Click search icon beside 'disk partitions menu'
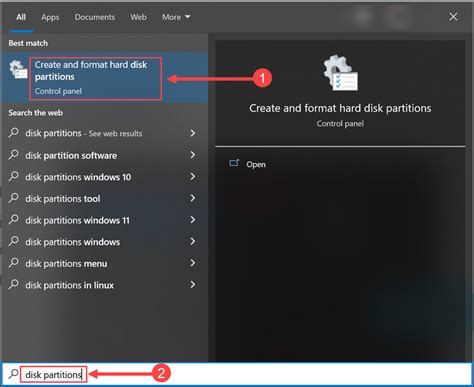The image size is (474, 387). click(x=14, y=263)
